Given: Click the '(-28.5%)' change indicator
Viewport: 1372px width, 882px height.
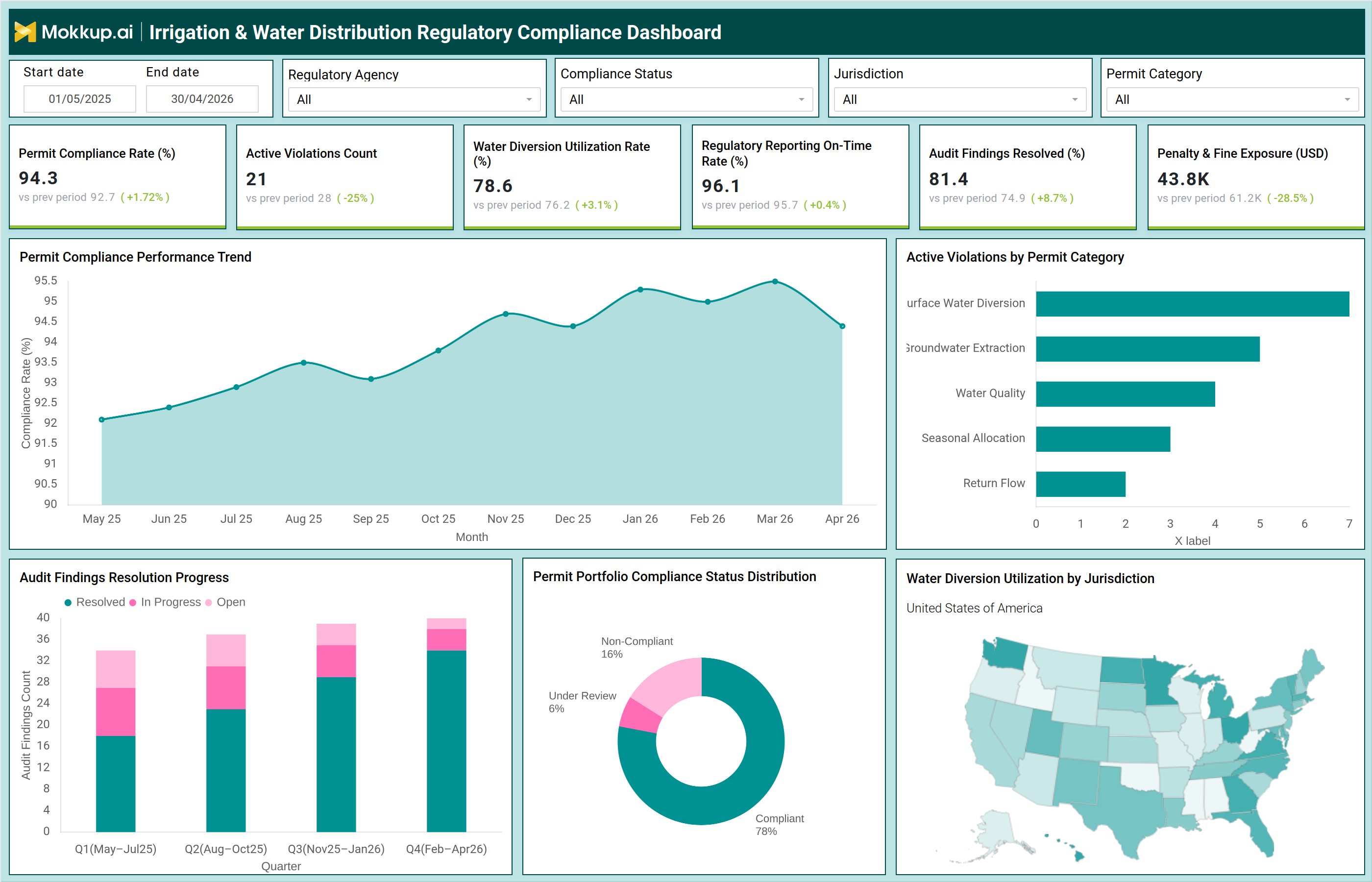Looking at the screenshot, I should 1290,198.
